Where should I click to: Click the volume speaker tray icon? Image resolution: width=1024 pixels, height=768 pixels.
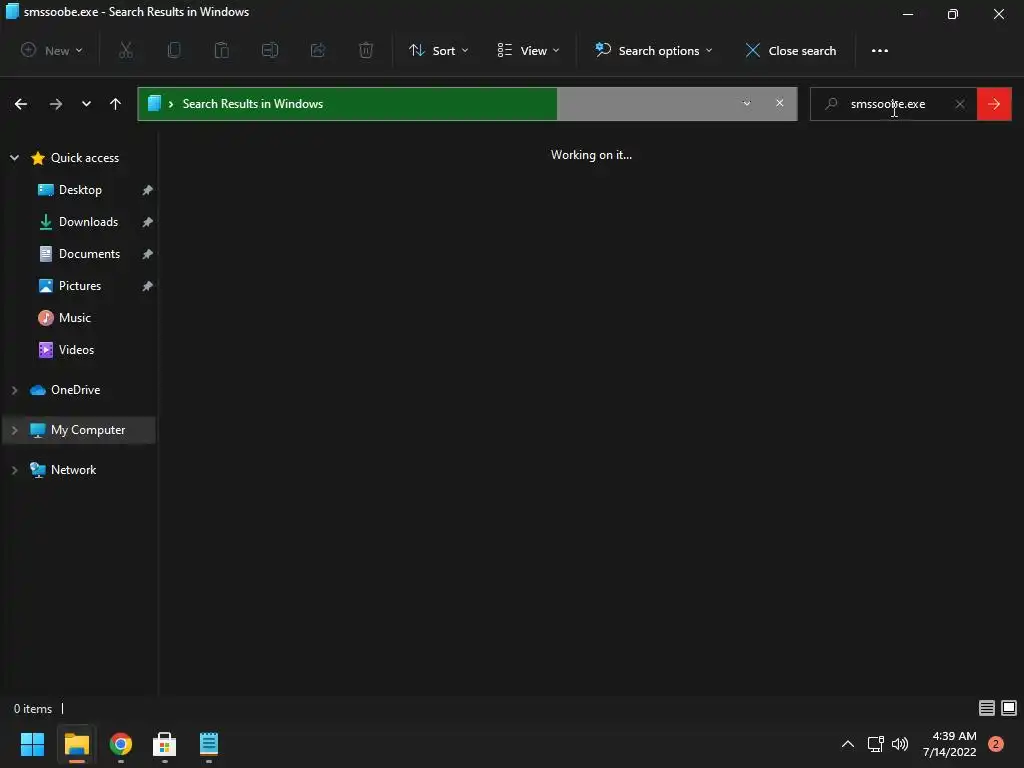(x=900, y=744)
